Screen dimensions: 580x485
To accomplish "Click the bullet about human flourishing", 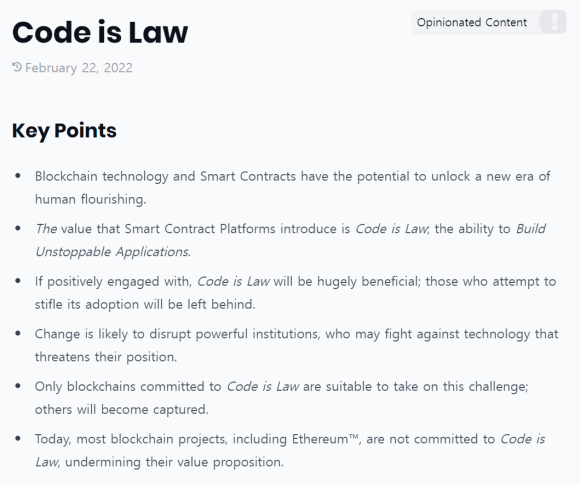I will [293, 188].
